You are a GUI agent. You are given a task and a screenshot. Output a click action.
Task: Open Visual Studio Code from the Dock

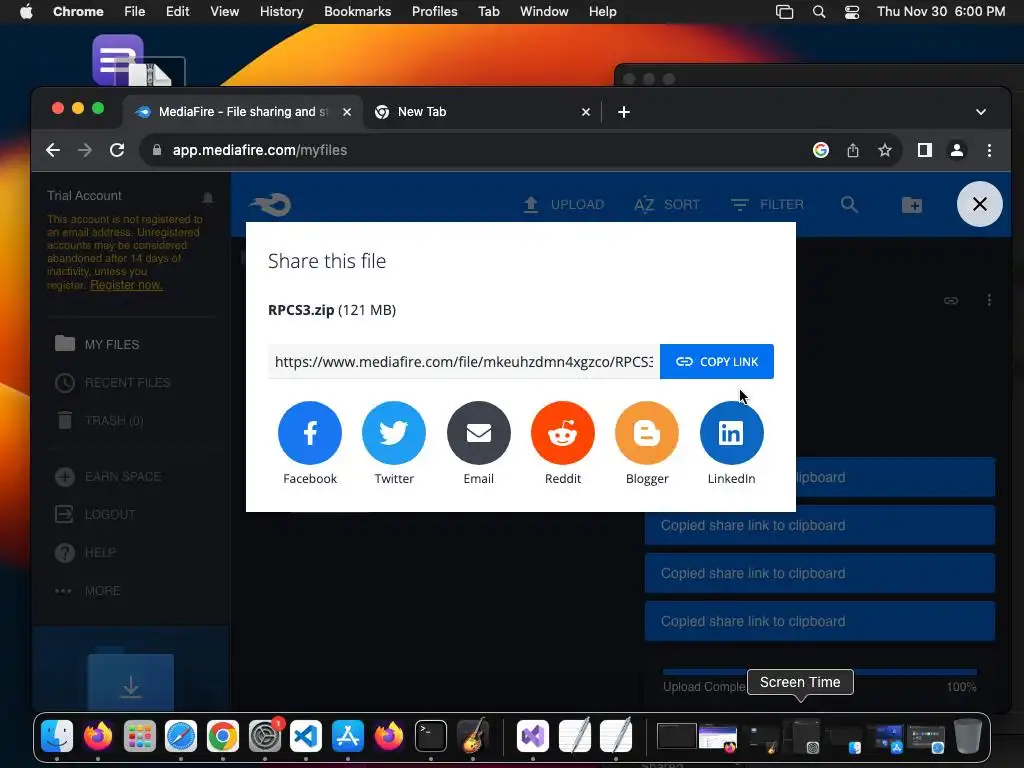pyautogui.click(x=306, y=736)
